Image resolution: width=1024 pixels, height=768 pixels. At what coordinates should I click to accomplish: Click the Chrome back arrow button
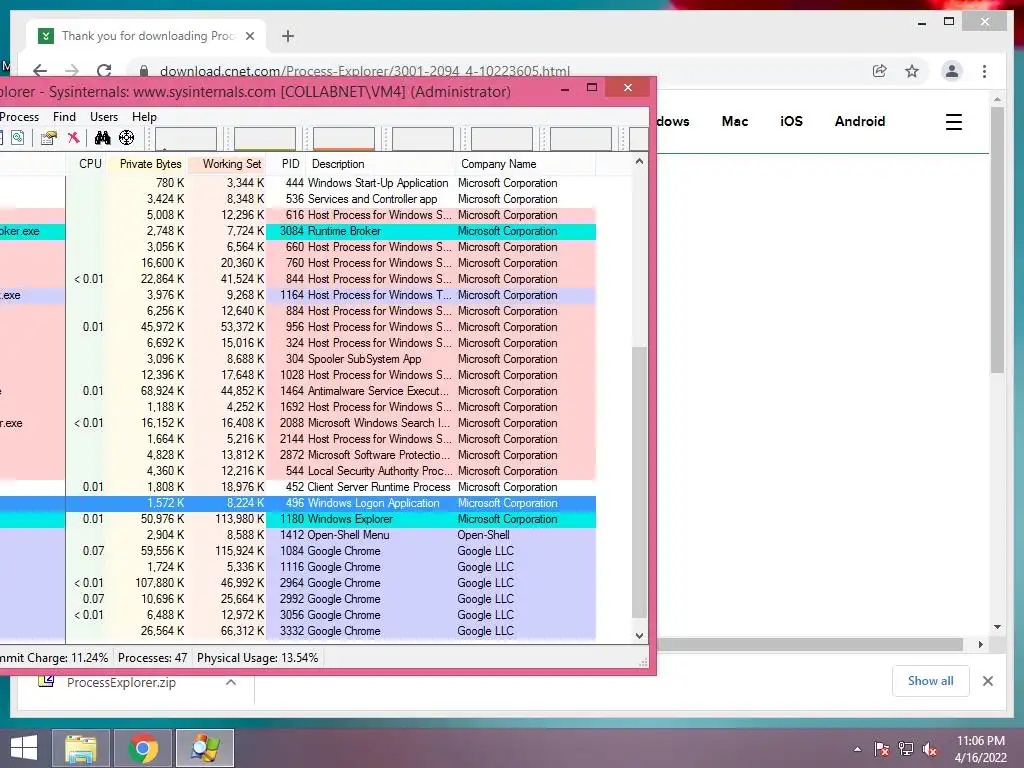tap(40, 71)
